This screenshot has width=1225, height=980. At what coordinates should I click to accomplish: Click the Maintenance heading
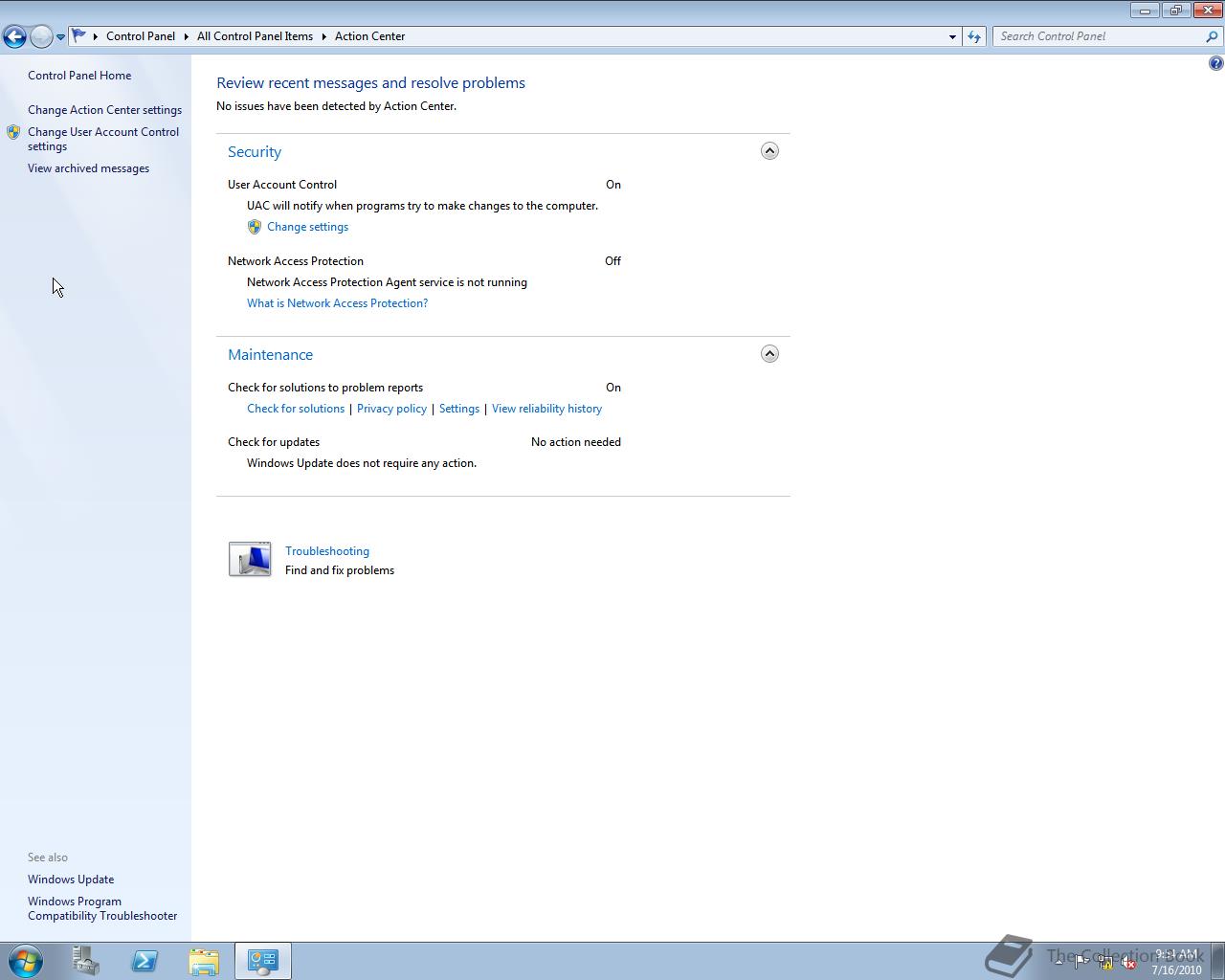[x=270, y=355]
